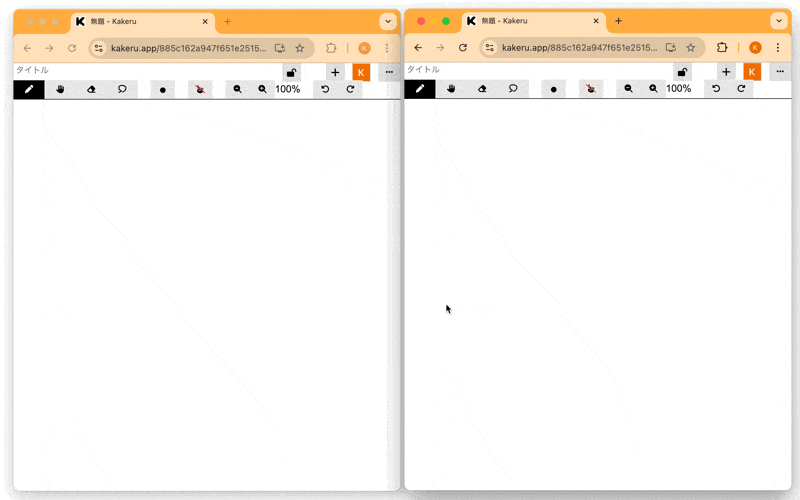Screen dimensions: 800x500
Task: Open pen color dot in left window
Action: click(x=163, y=90)
